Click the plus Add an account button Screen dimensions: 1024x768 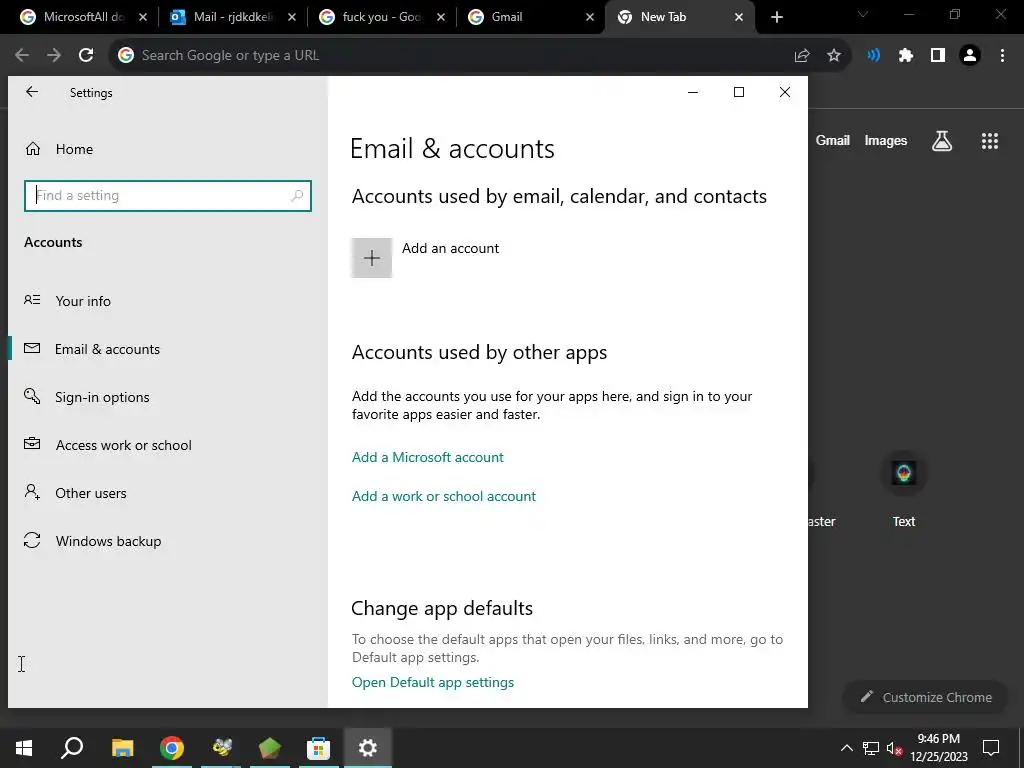tap(371, 258)
